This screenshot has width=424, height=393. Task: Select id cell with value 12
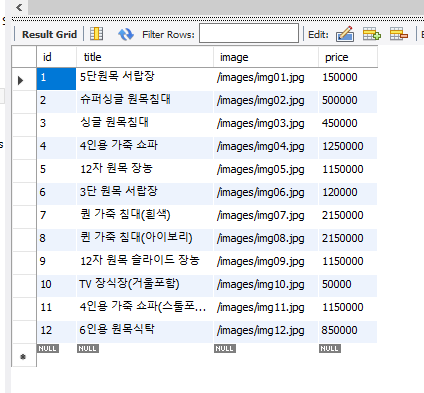coord(56,331)
